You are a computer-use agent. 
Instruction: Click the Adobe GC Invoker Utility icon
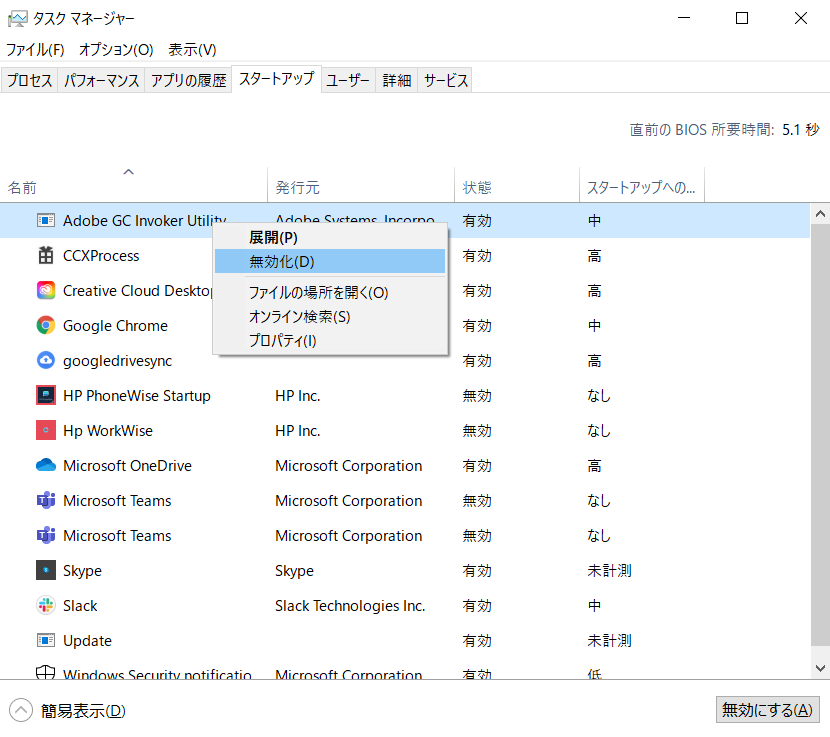[46, 220]
